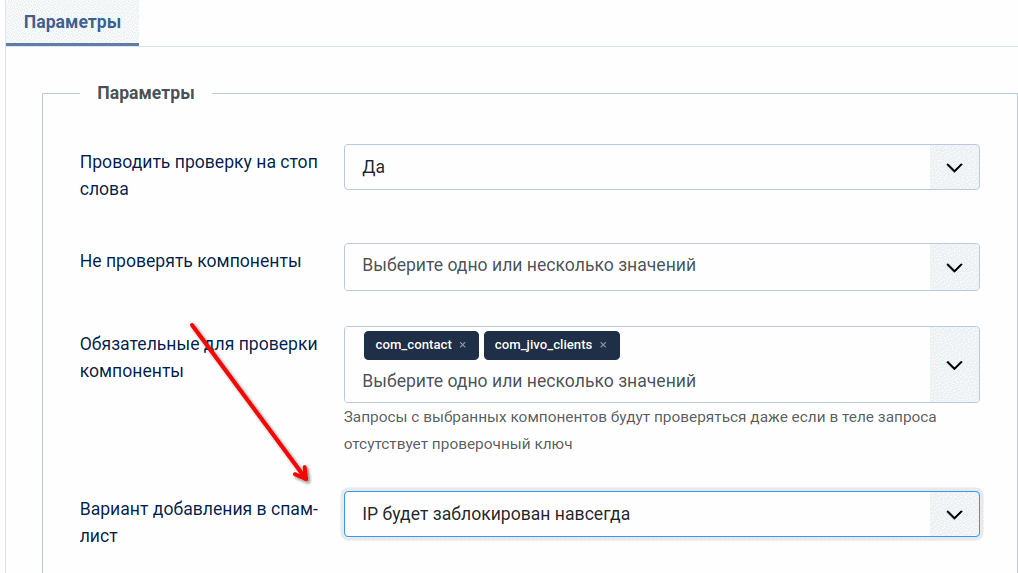The height and width of the screenshot is (573, 1018).
Task: Open the "Да" stop-words dropdown
Action: point(662,167)
